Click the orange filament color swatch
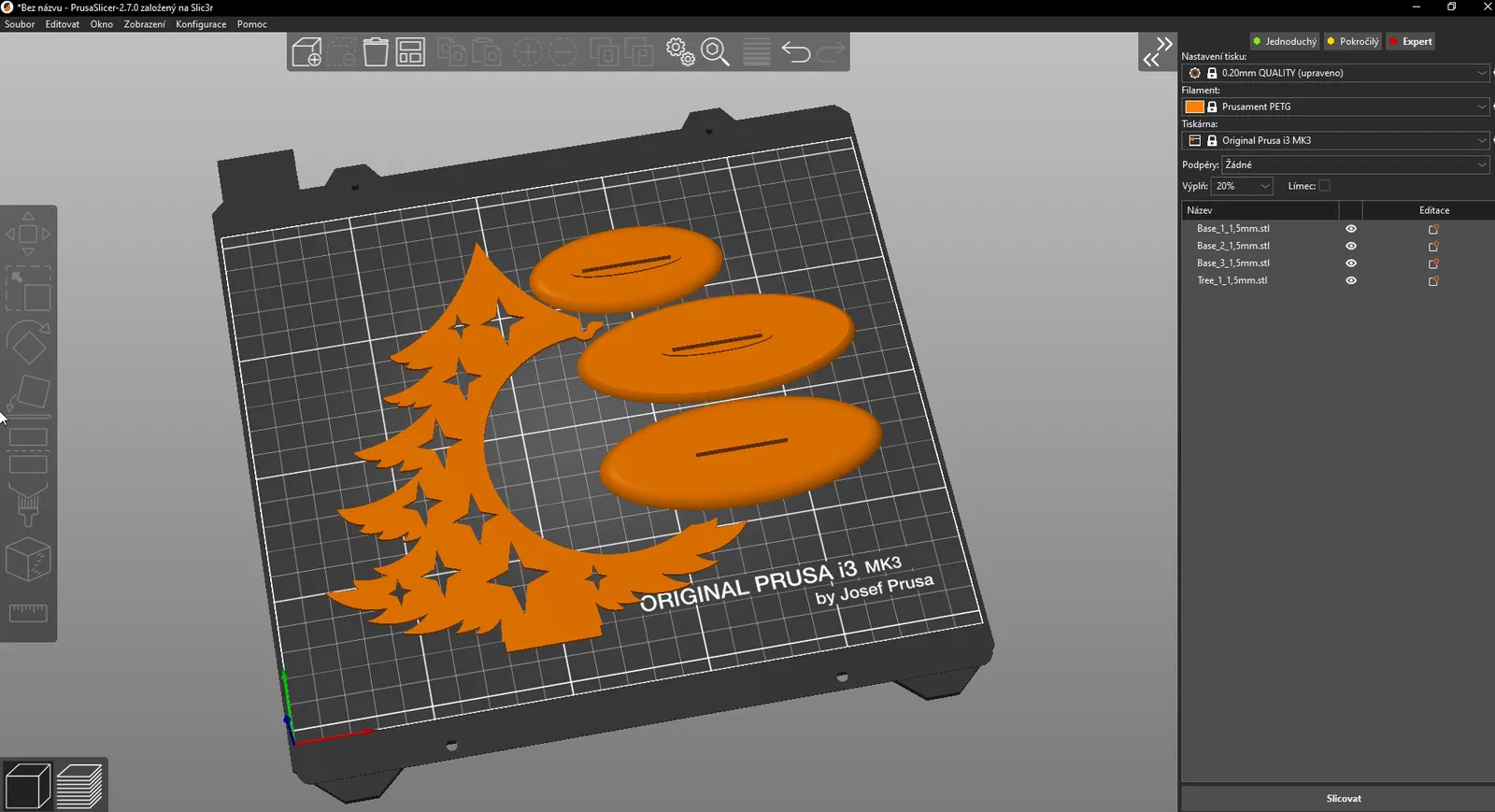1495x812 pixels. click(x=1194, y=107)
